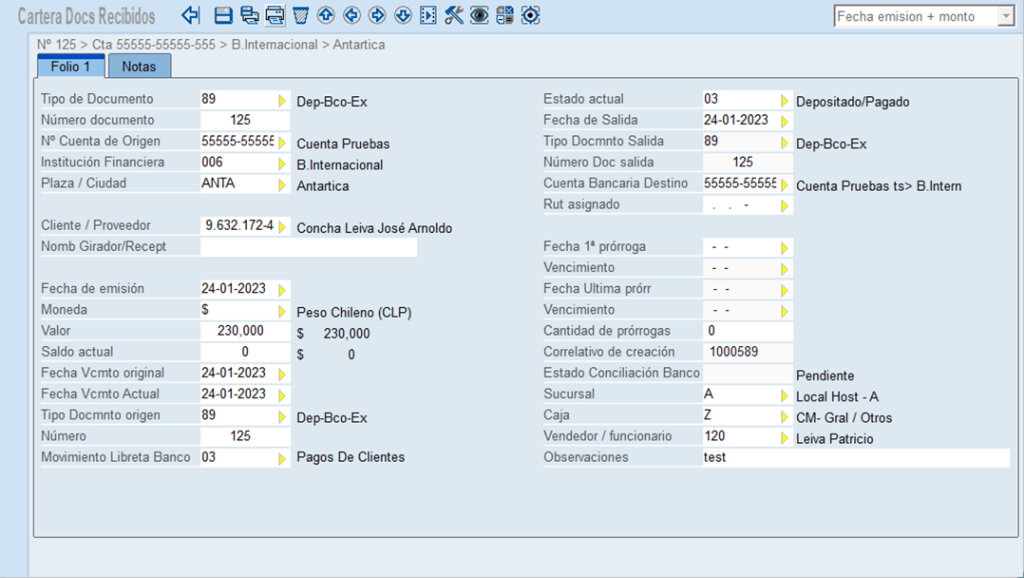Click the save floppy disk icon
The height and width of the screenshot is (578, 1024).
click(x=223, y=15)
